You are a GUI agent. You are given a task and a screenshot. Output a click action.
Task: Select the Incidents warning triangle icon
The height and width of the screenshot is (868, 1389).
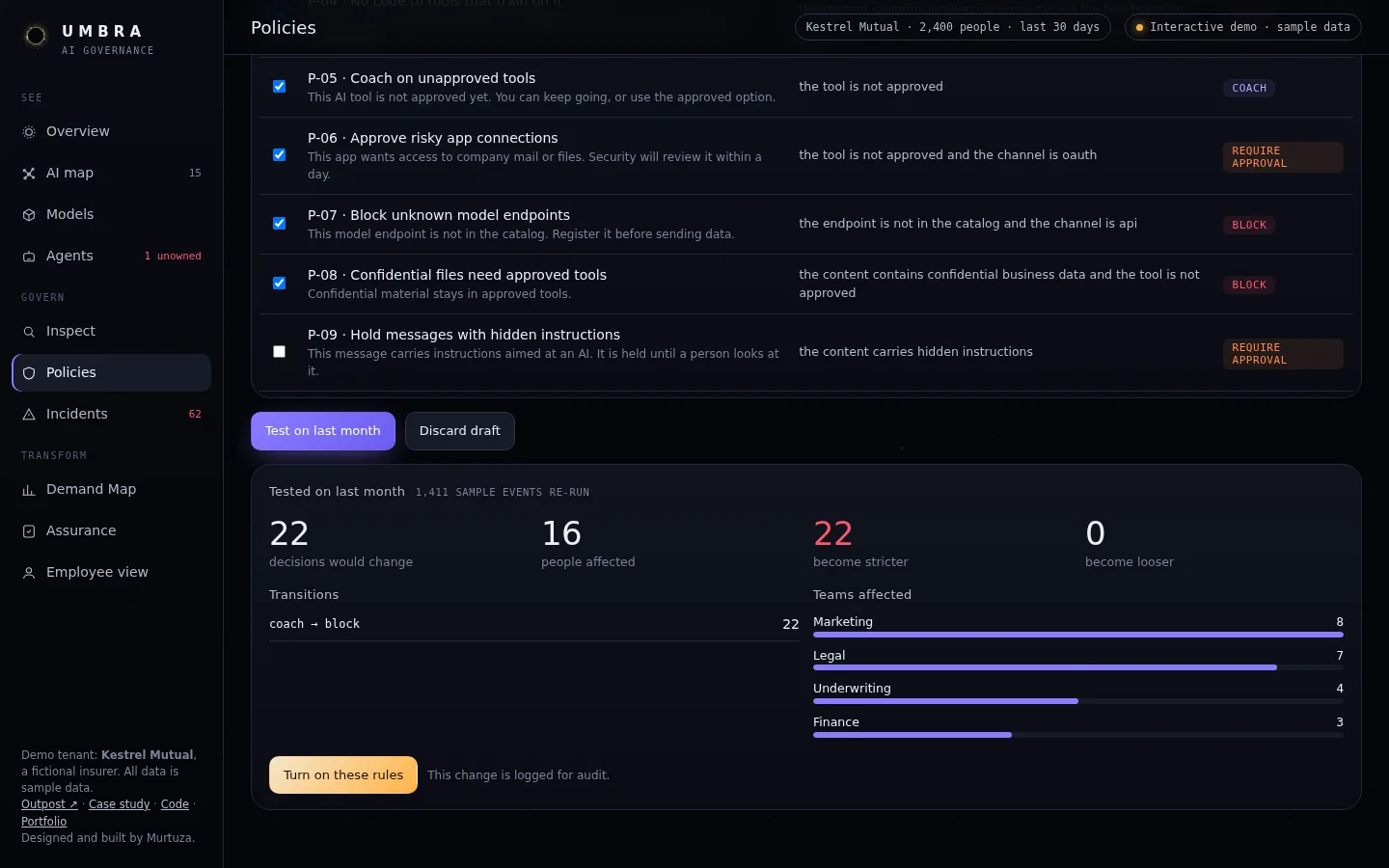pos(29,415)
